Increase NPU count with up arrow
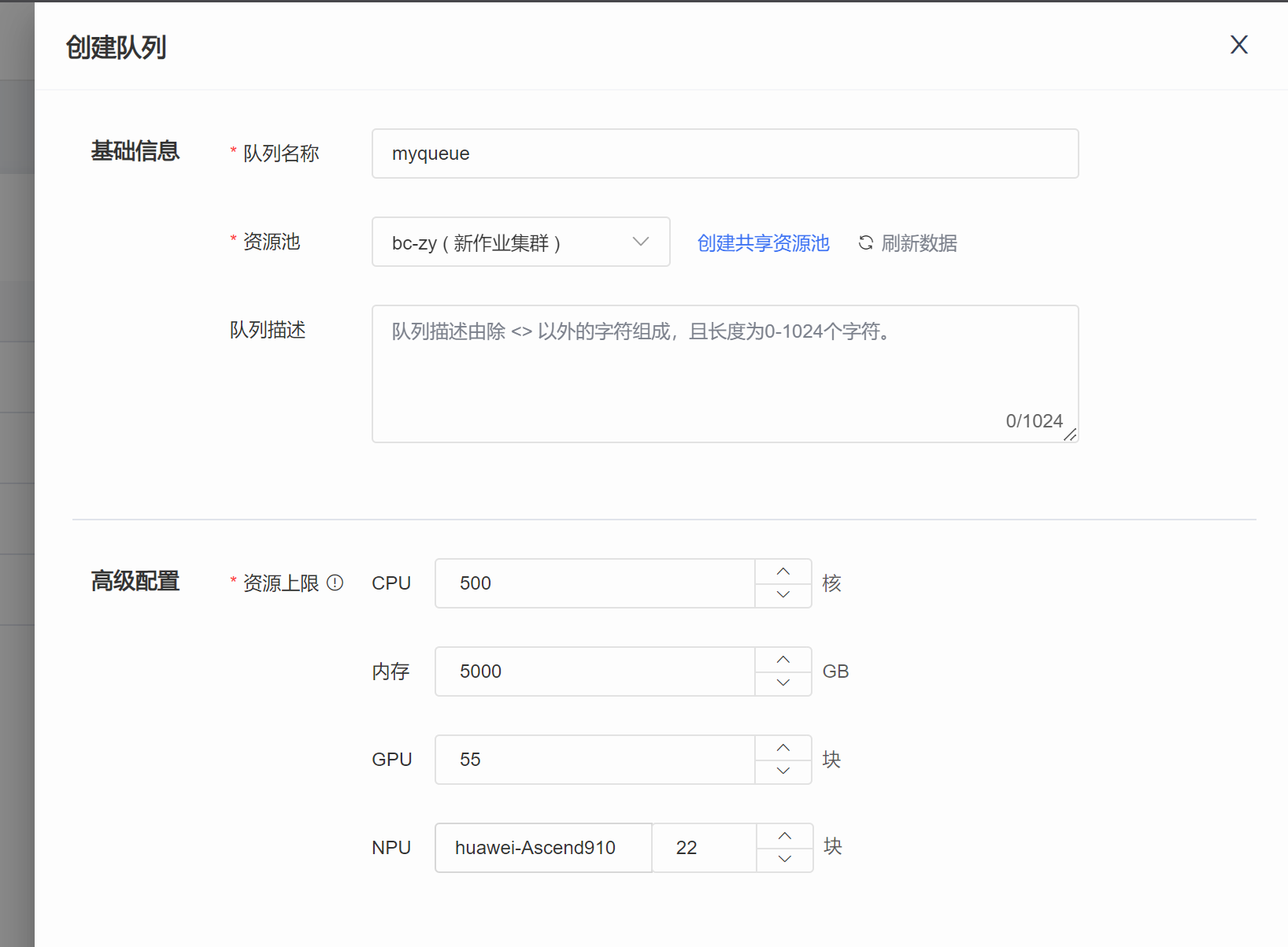The image size is (1288, 947). (x=785, y=836)
